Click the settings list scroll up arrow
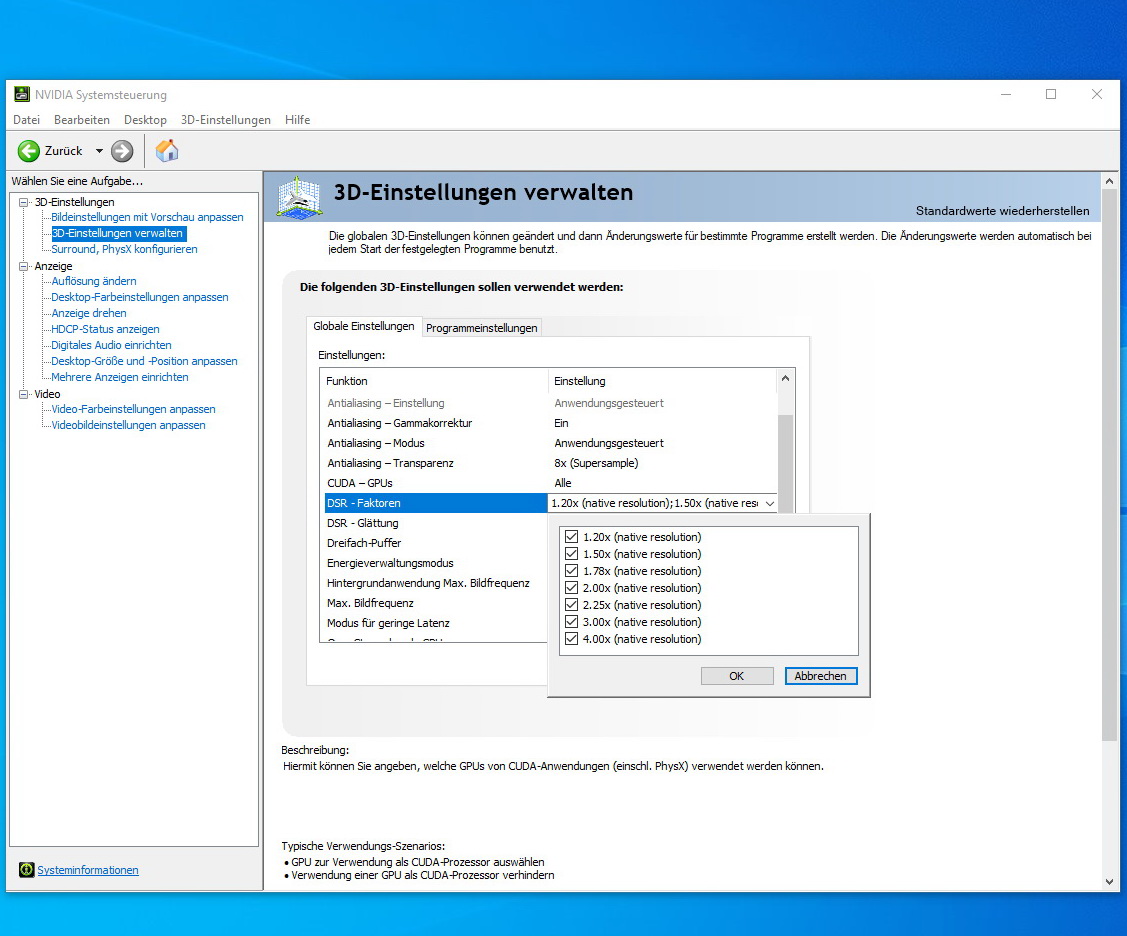The width and height of the screenshot is (1127, 936). (x=785, y=379)
